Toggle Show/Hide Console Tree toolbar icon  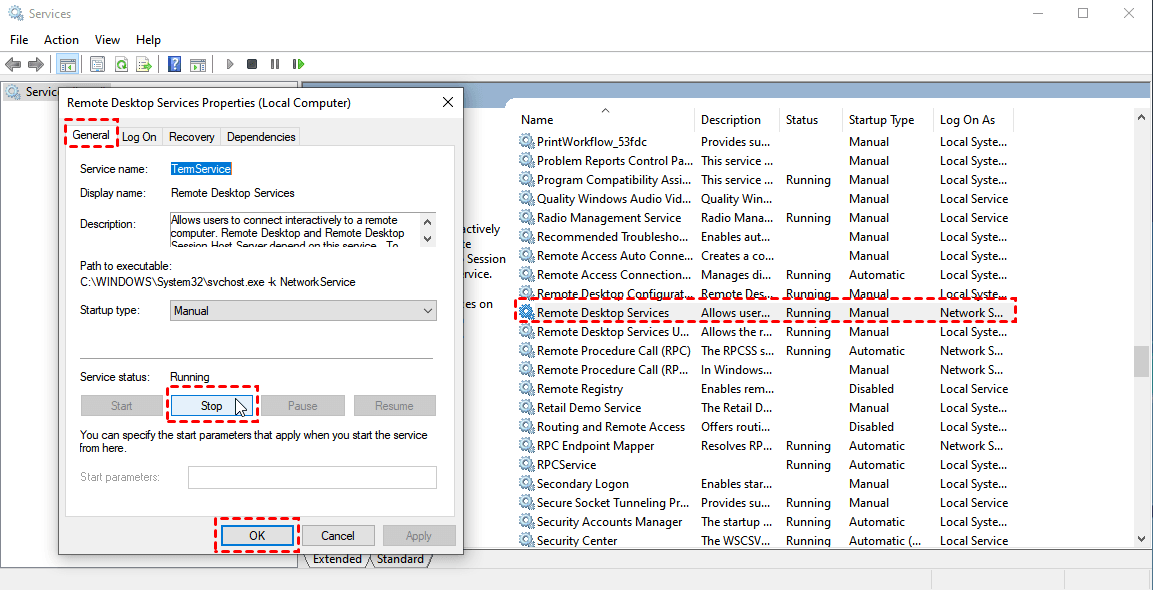[x=68, y=64]
